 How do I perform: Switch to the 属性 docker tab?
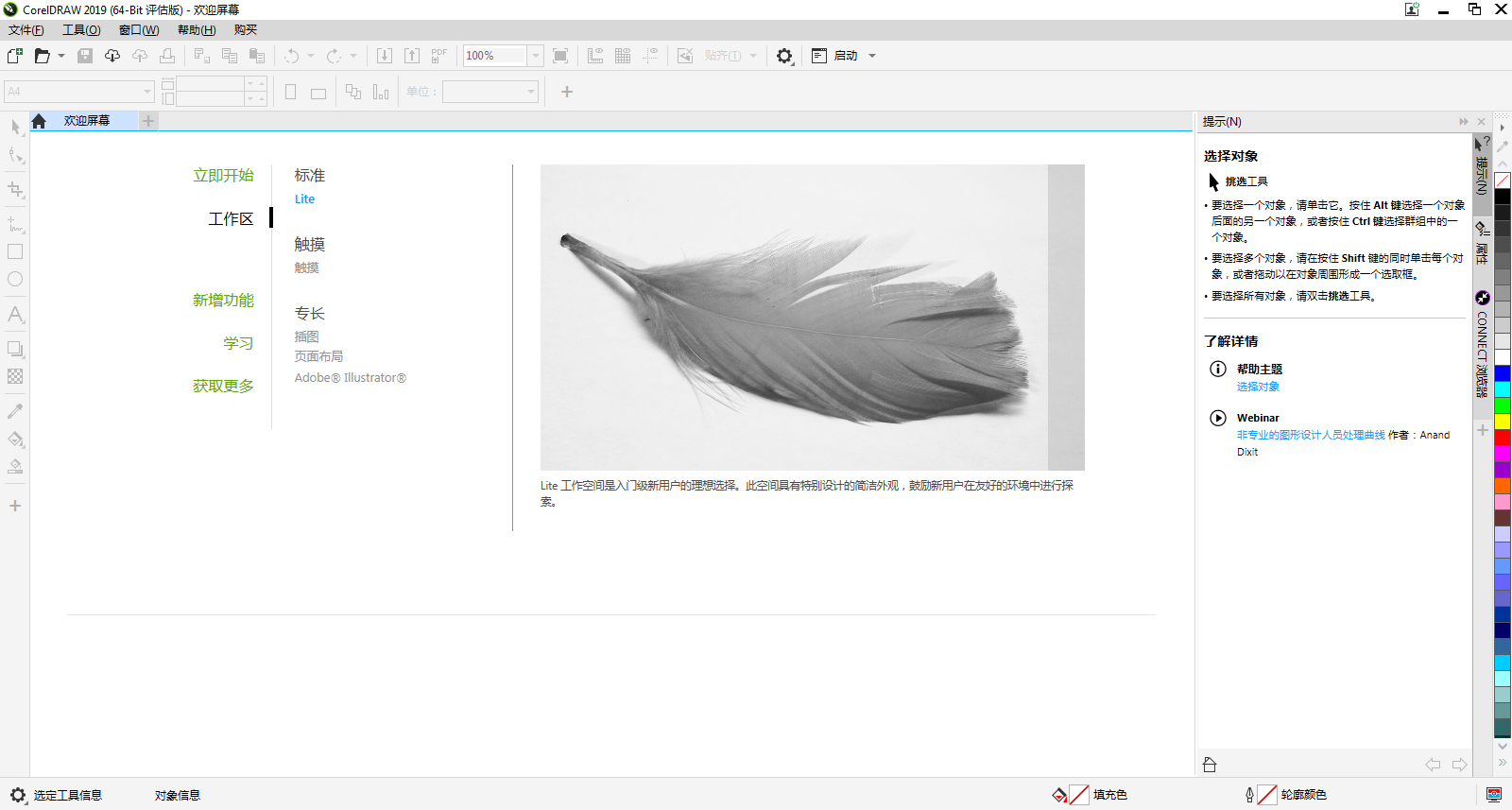click(x=1482, y=244)
